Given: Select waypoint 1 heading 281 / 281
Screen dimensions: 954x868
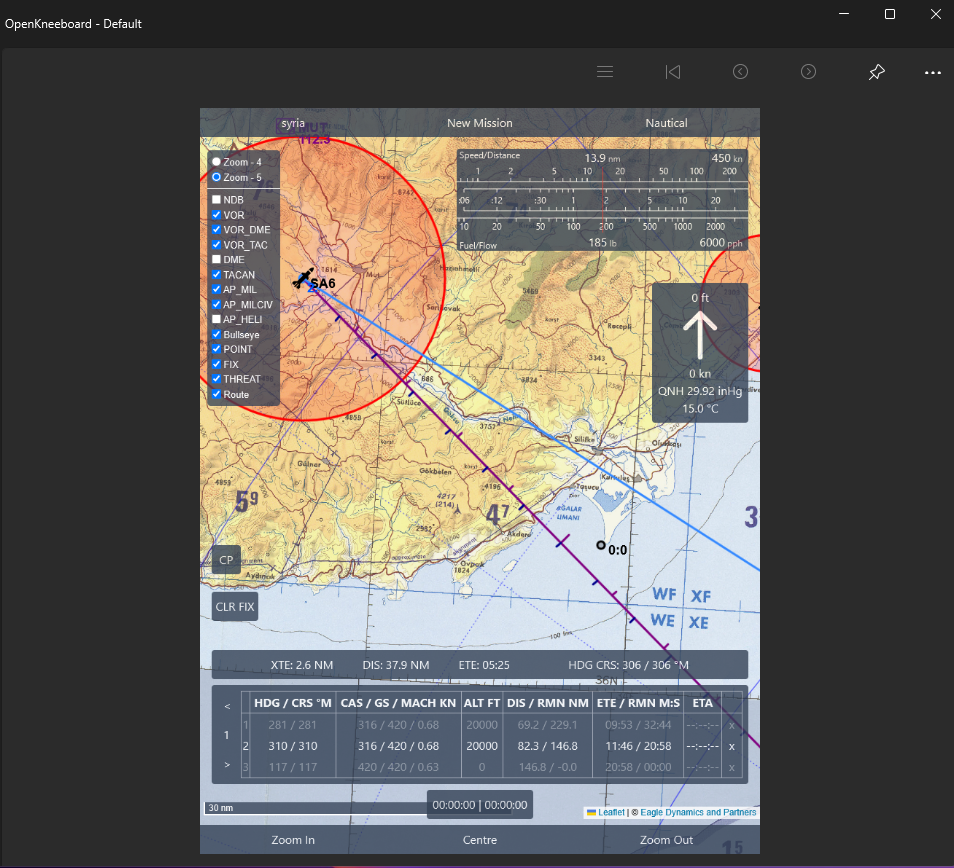Looking at the screenshot, I should 293,725.
